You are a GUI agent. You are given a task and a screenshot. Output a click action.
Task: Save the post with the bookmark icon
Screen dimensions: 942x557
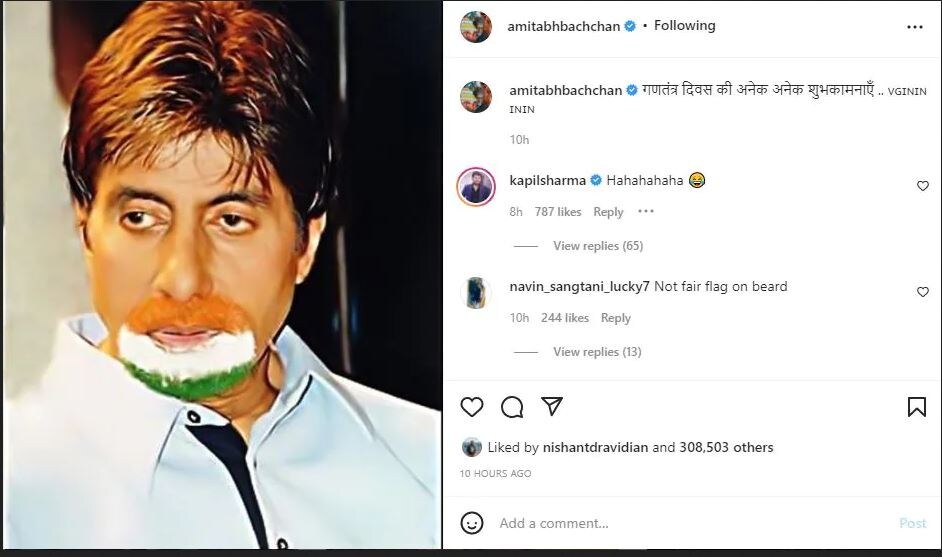point(916,407)
